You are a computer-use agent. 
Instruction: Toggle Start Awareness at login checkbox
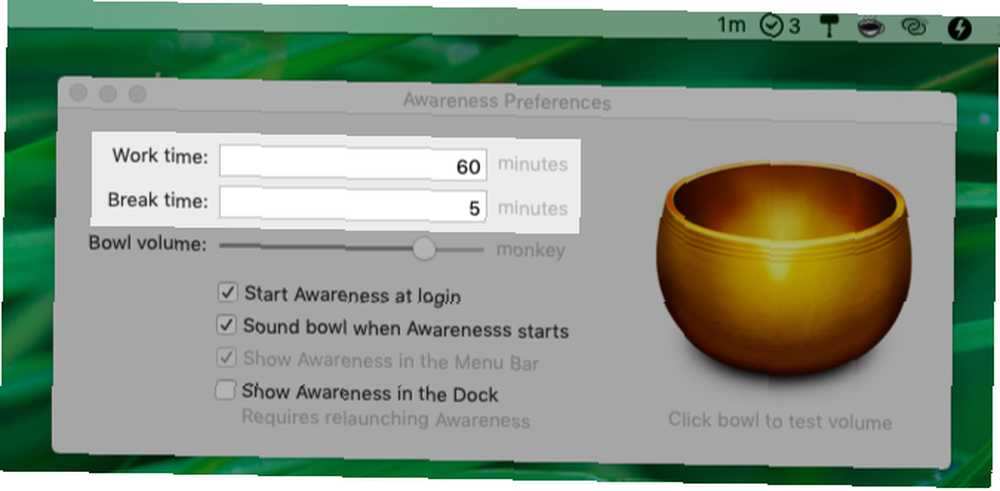coord(227,293)
